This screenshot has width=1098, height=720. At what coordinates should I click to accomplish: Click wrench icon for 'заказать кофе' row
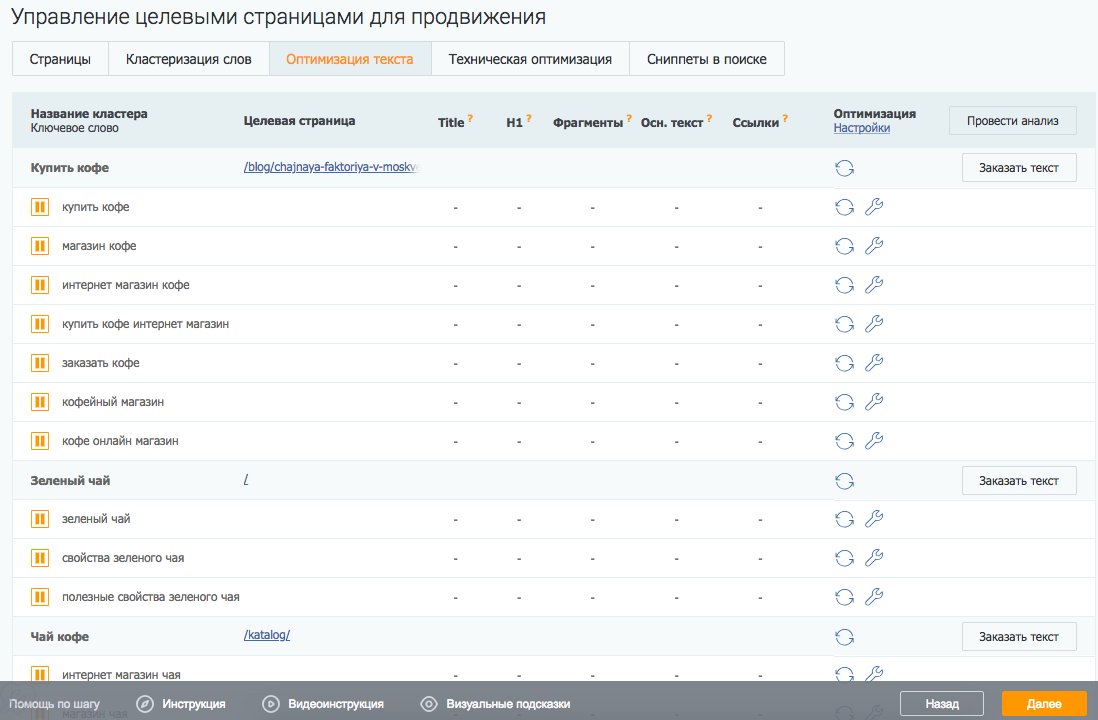(x=873, y=363)
